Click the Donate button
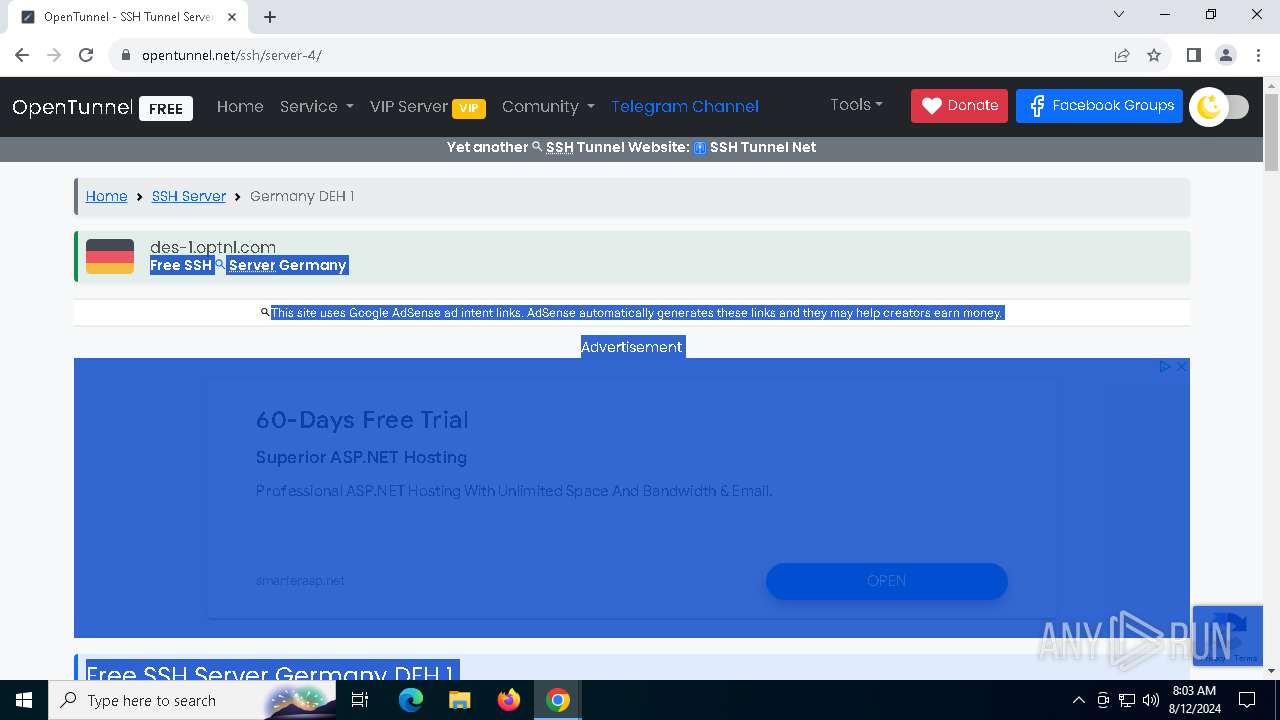This screenshot has width=1280, height=720. click(x=959, y=105)
